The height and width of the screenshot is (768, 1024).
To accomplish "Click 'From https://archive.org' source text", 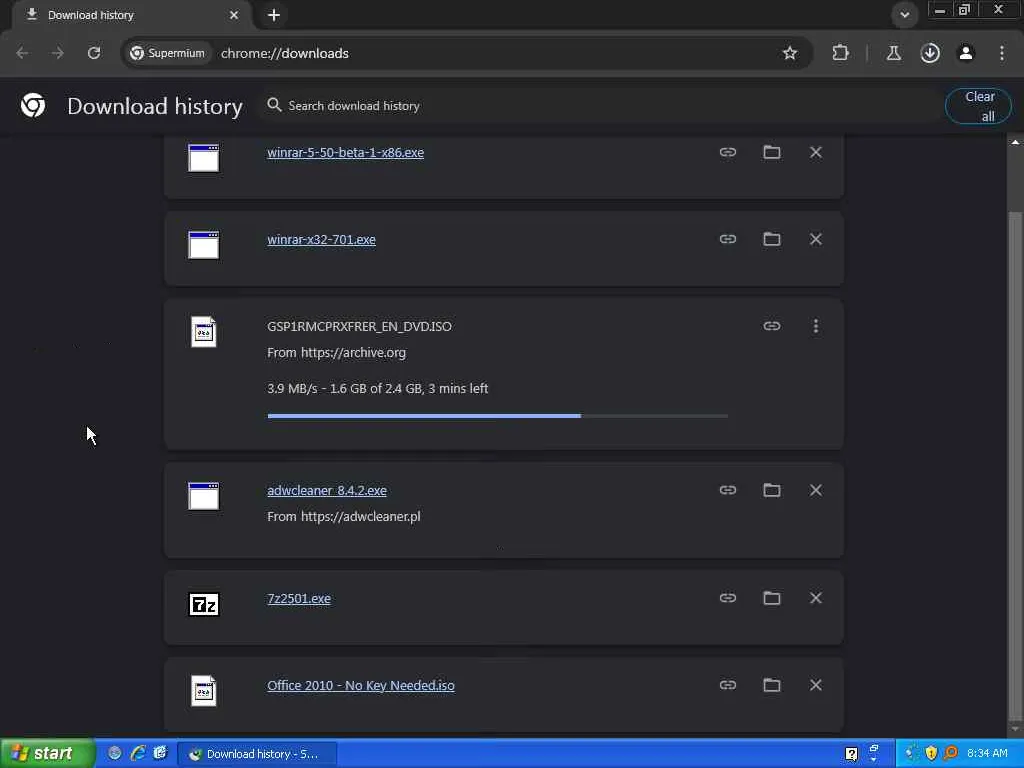I will (336, 353).
